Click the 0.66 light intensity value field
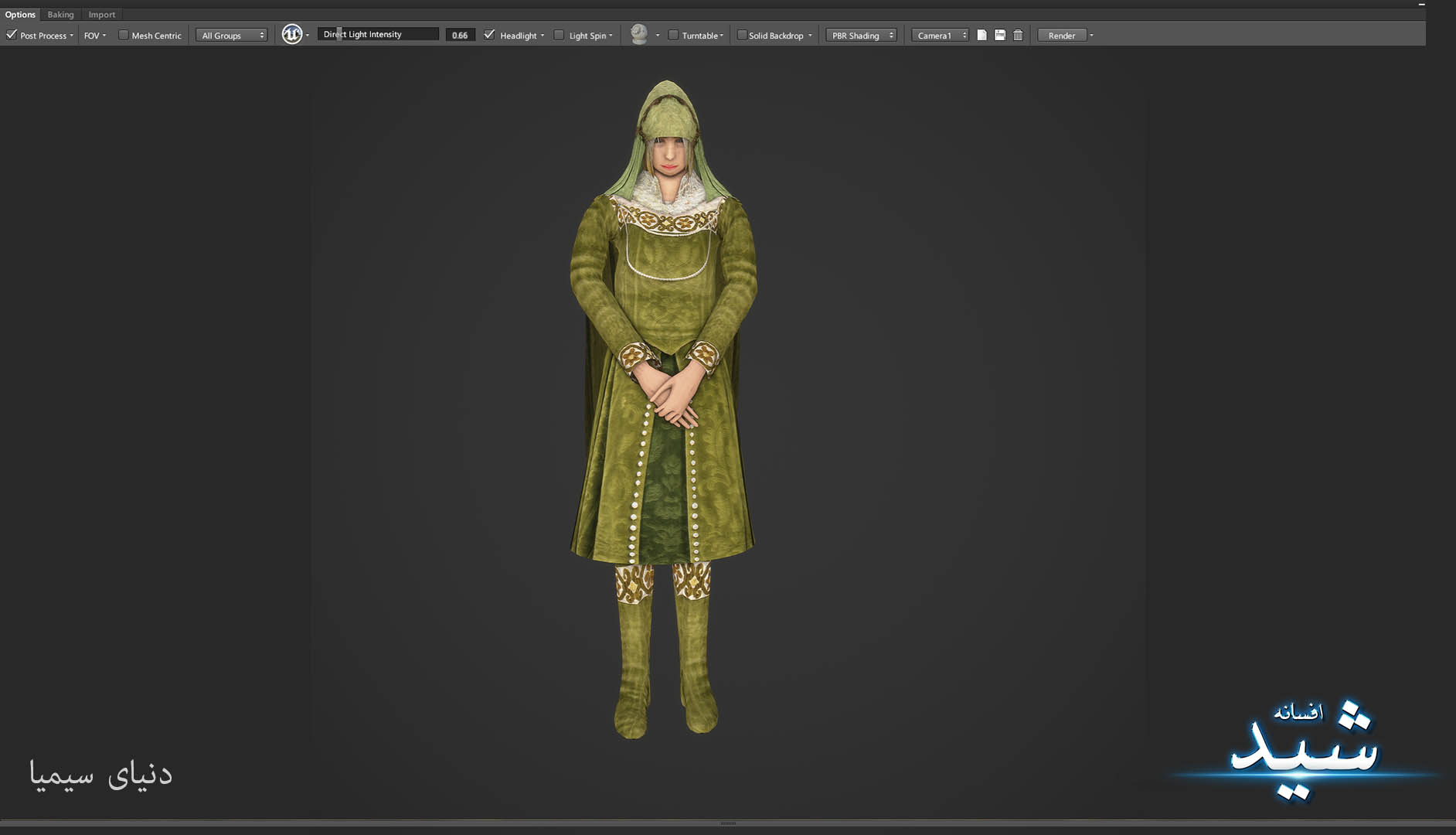The width and height of the screenshot is (1456, 835). point(460,36)
